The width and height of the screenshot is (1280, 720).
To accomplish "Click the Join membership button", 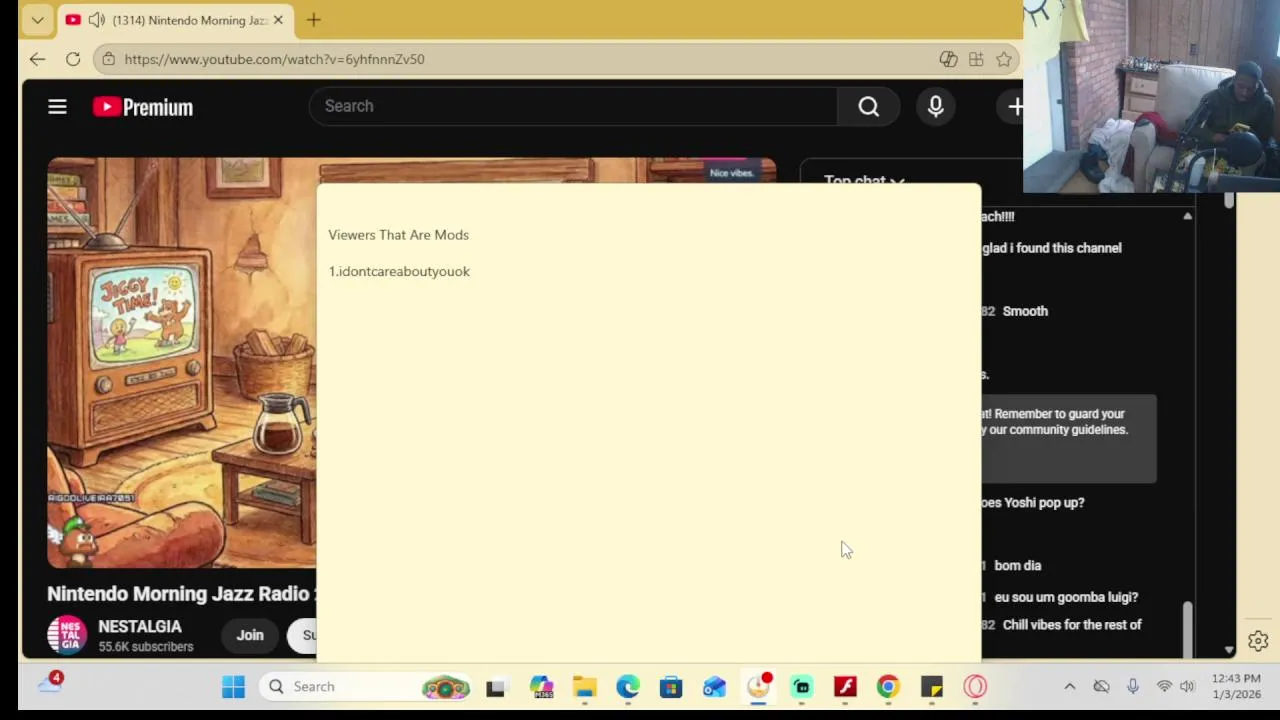I will tap(250, 635).
